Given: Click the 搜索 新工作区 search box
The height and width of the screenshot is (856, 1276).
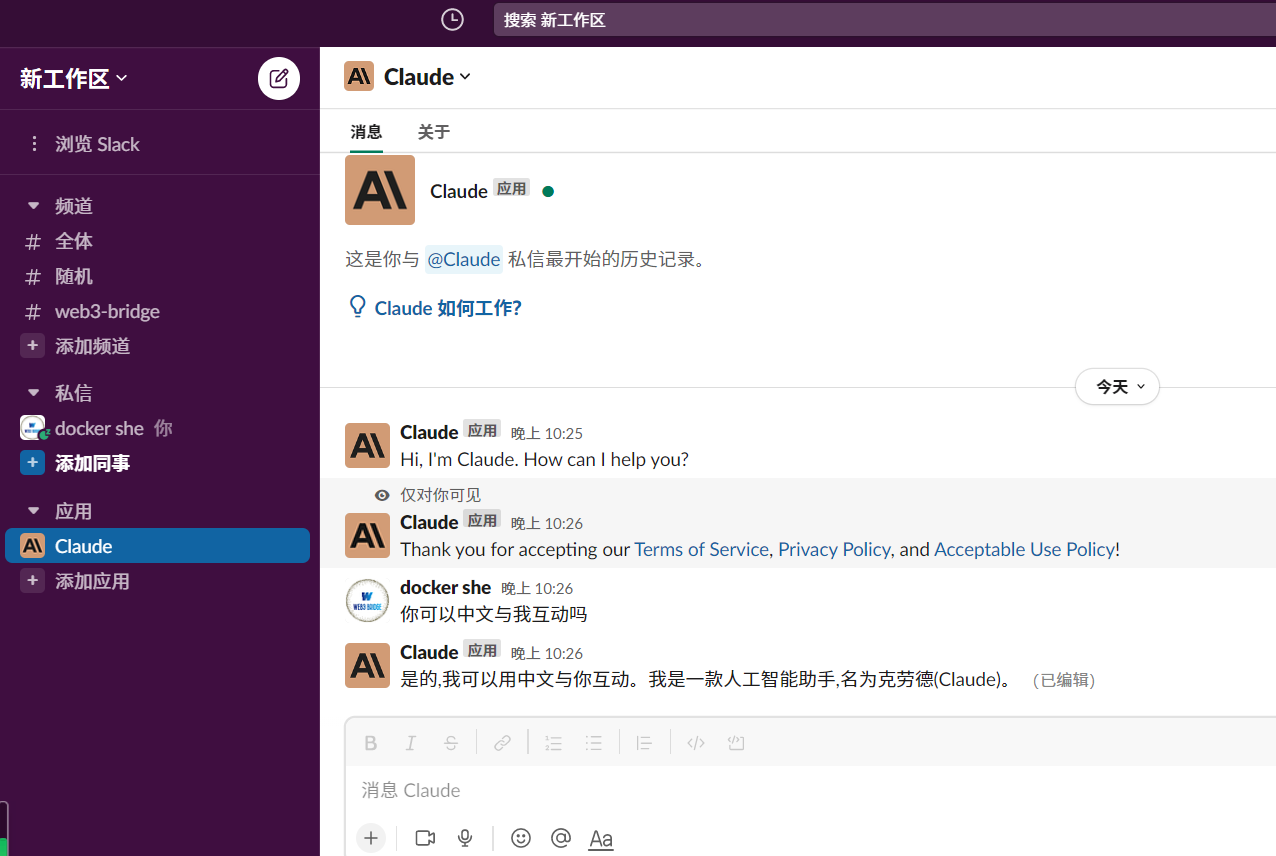Looking at the screenshot, I should click(885, 19).
